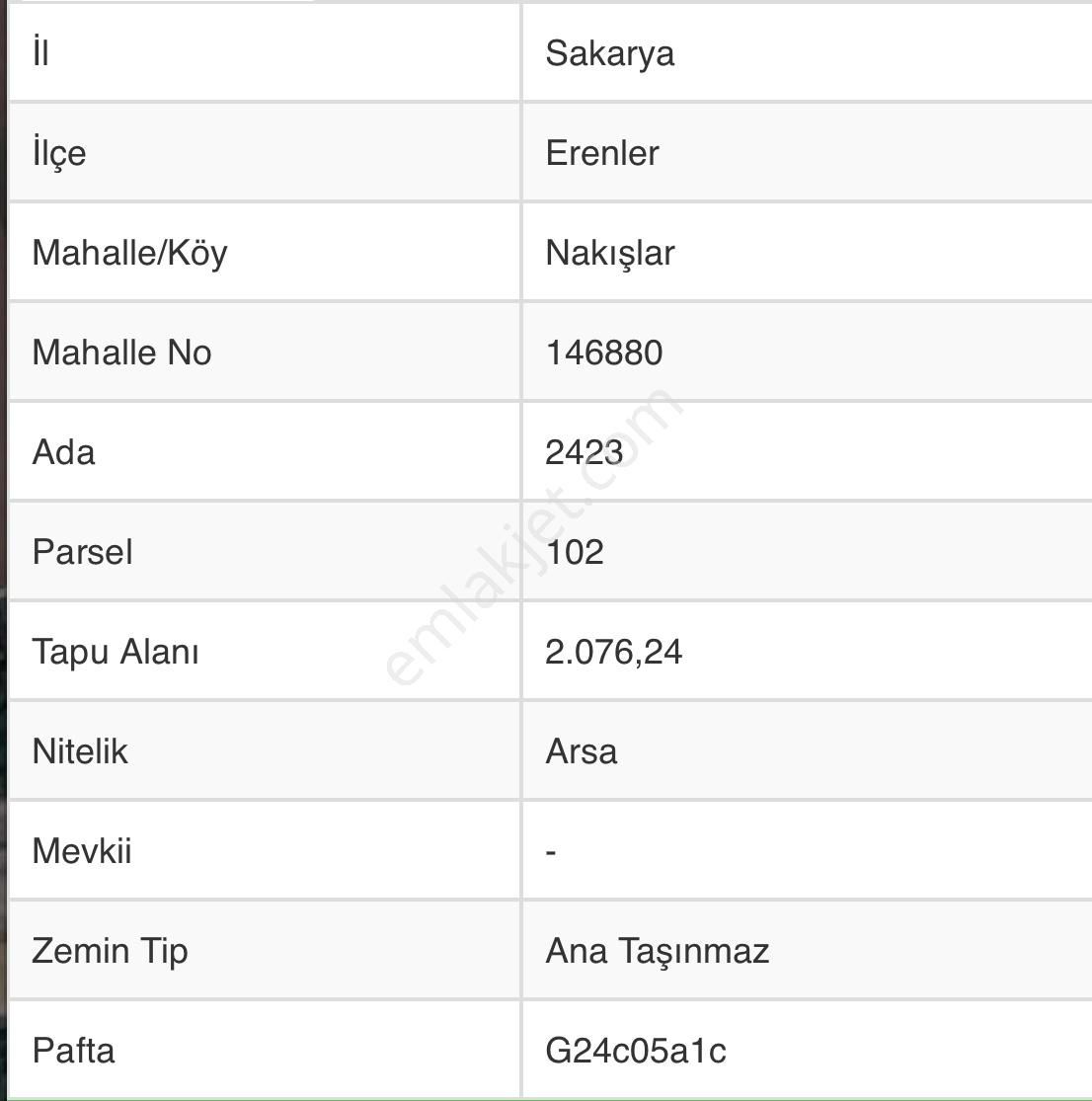This screenshot has height=1101, width=1092.
Task: Click the "Nakışlar" neighborhood value
Action: tap(609, 253)
